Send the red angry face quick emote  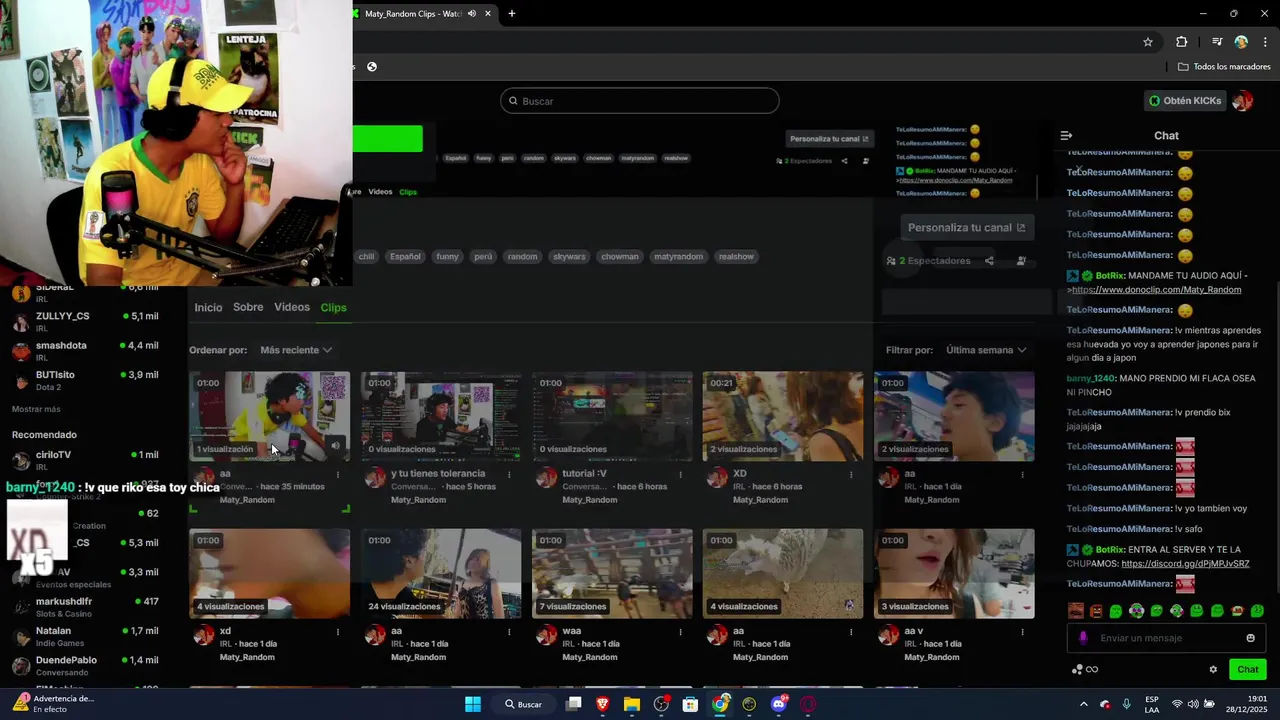pyautogui.click(x=1095, y=611)
